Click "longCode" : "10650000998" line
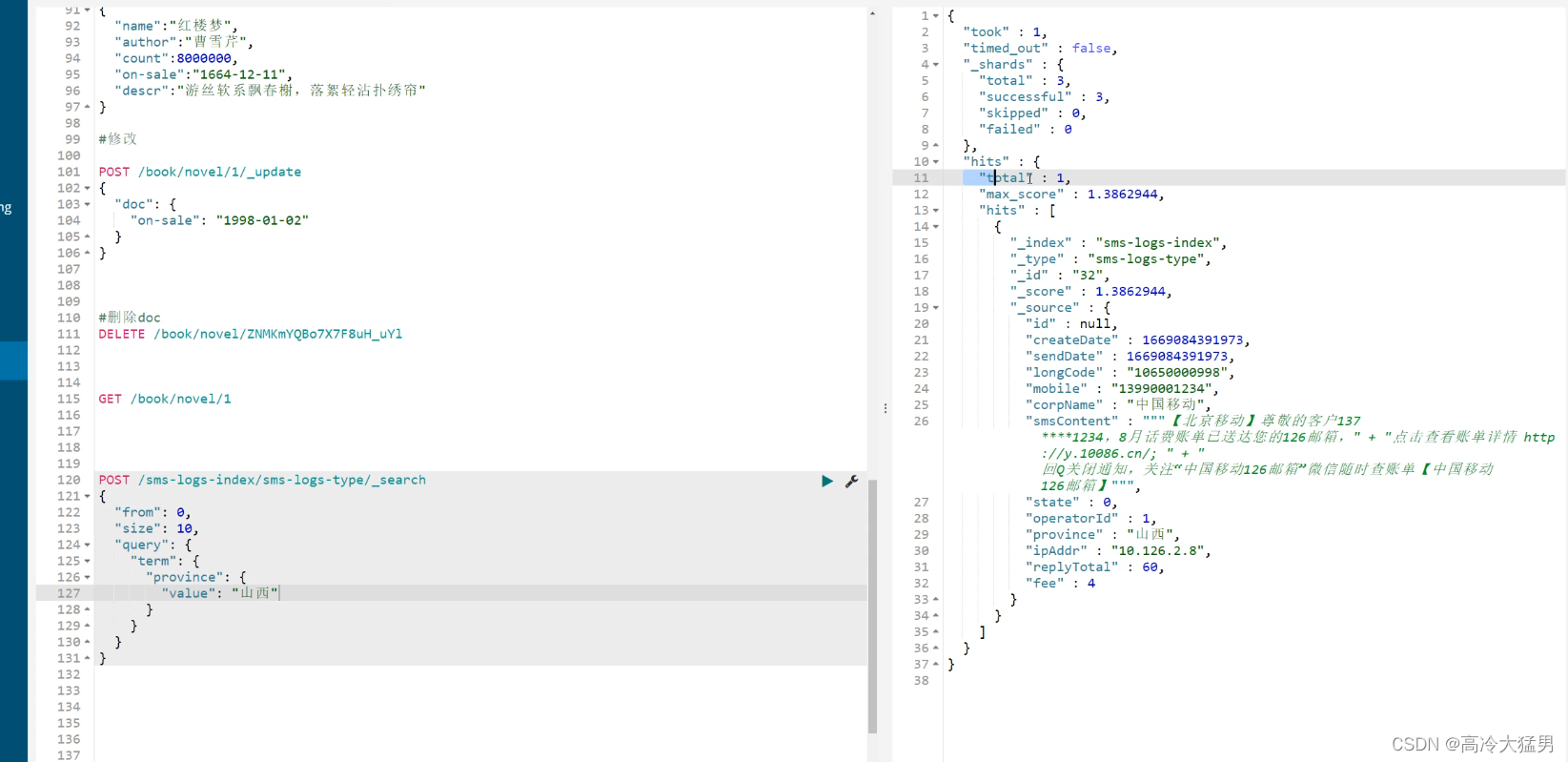Screen dimensions: 1568x762 coord(1130,372)
